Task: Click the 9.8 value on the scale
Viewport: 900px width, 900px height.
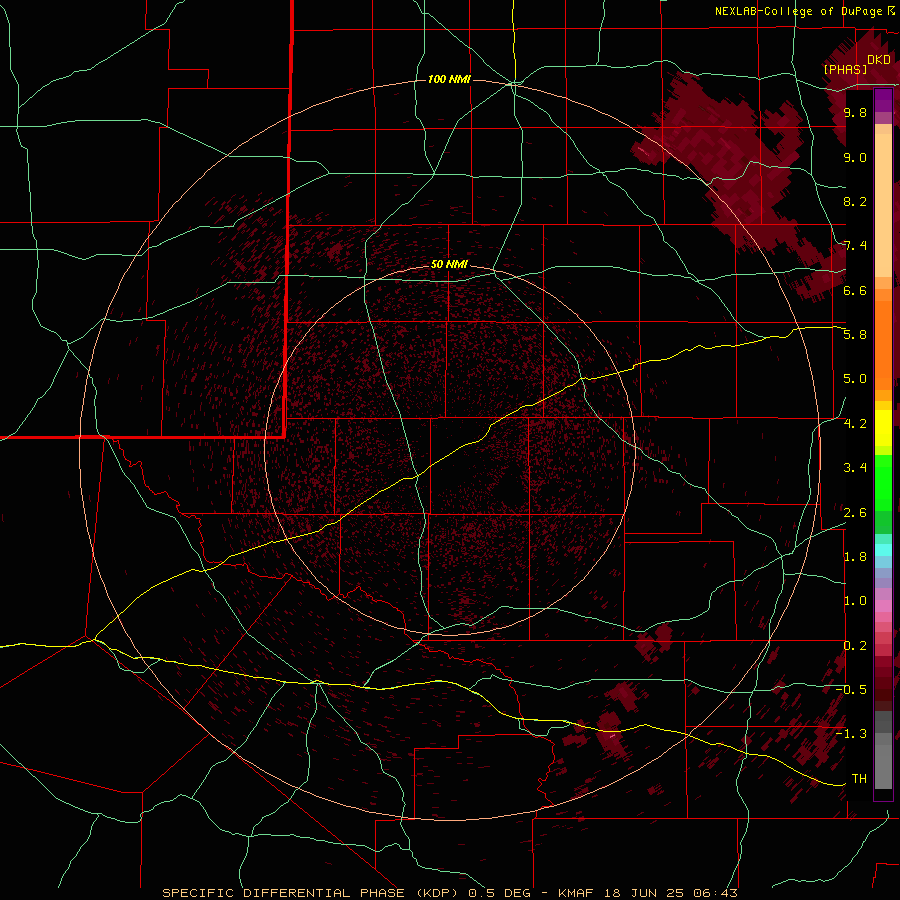Action: pos(855,112)
